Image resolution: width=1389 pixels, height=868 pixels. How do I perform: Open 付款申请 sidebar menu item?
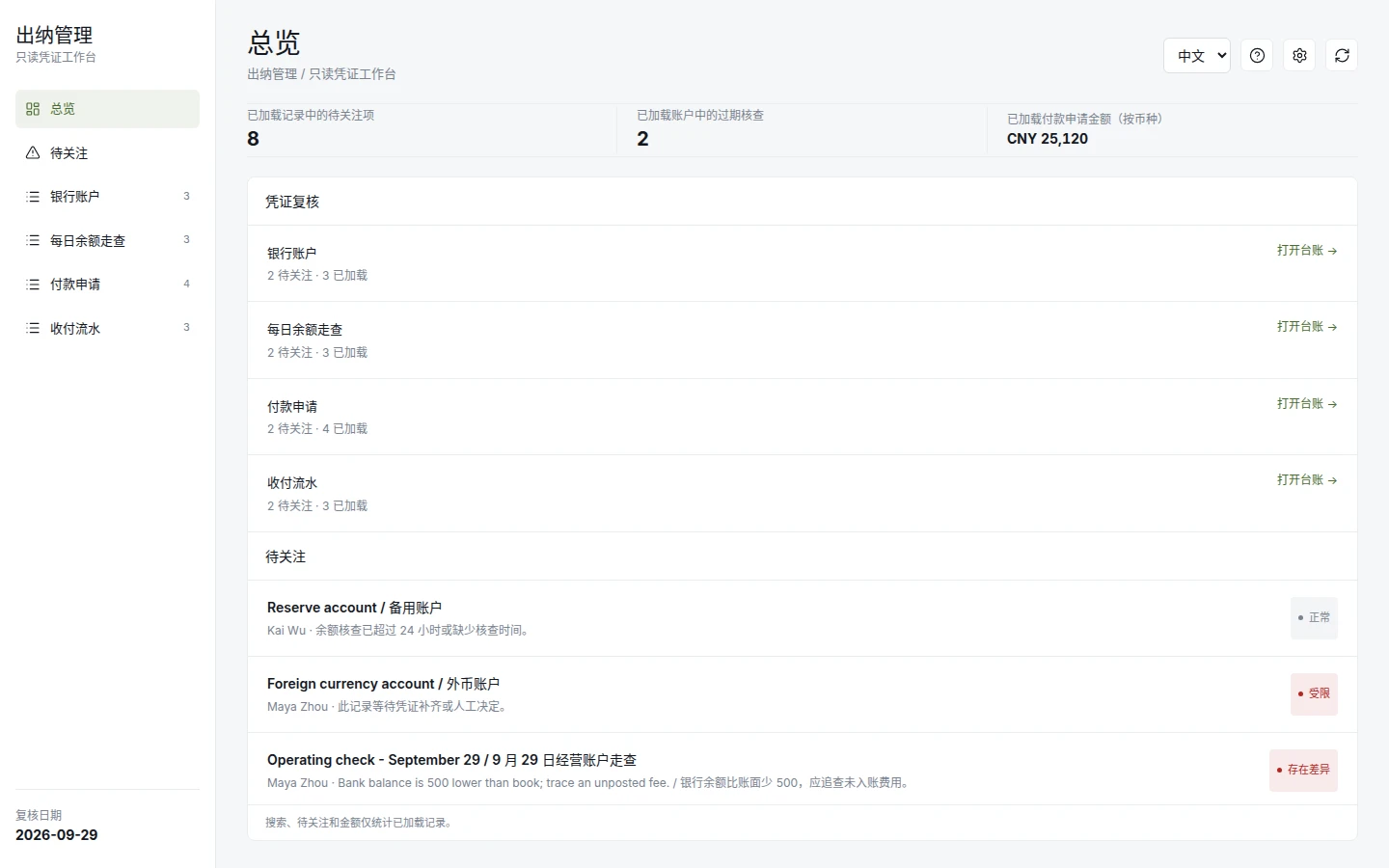click(107, 285)
